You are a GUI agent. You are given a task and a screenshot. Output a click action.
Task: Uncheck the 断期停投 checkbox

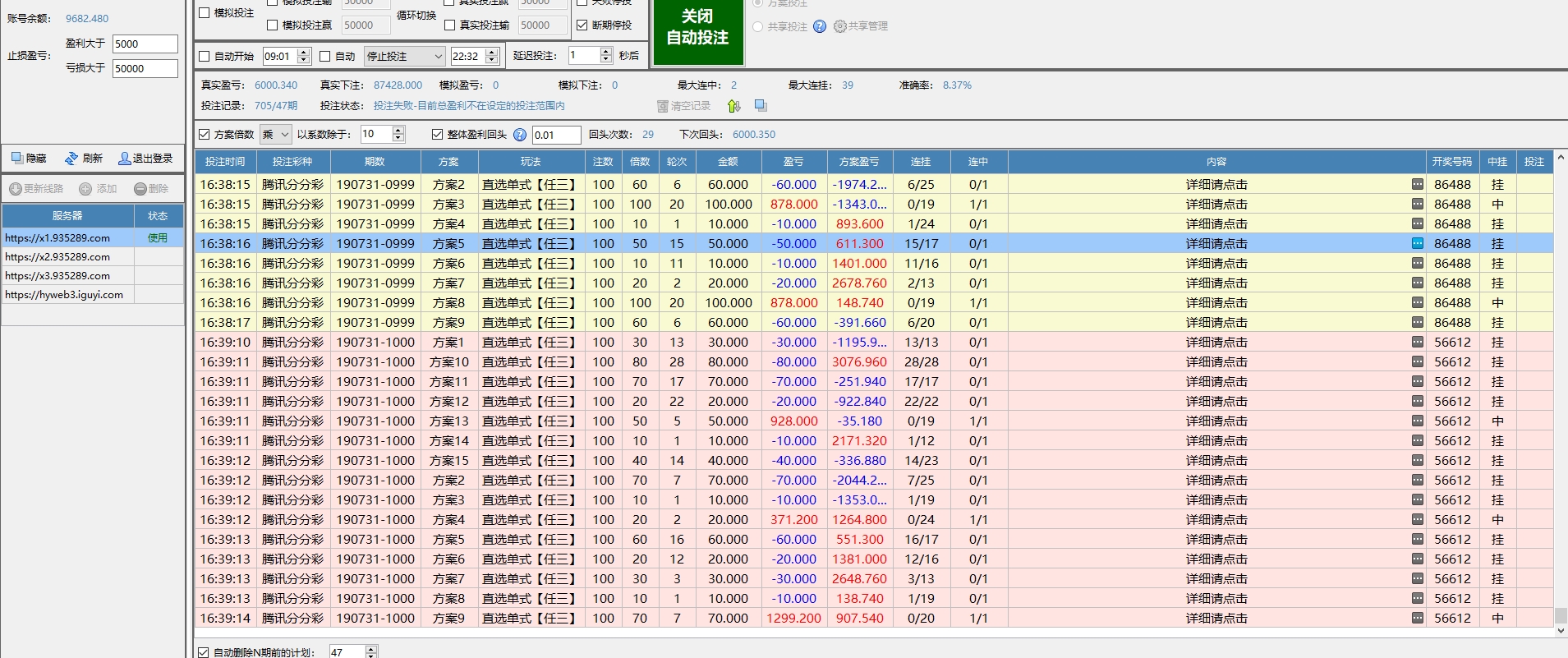coord(582,25)
